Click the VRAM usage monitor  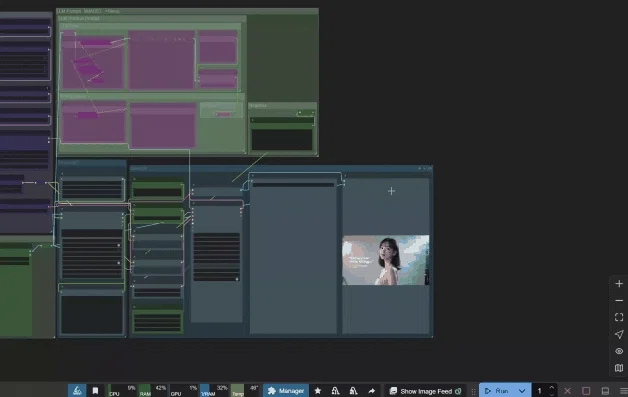pos(214,391)
